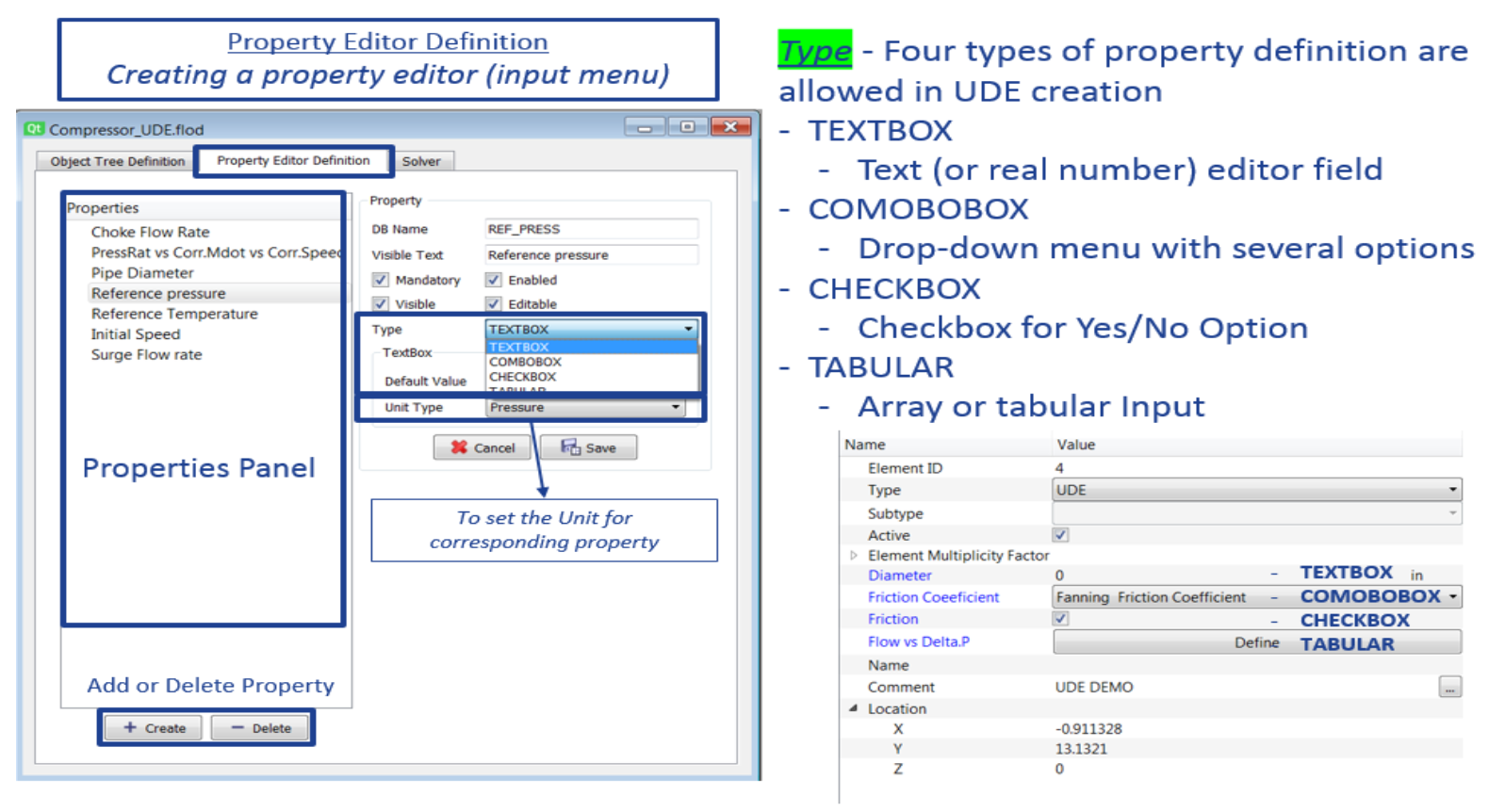The height and width of the screenshot is (812, 1505).
Task: Open the ellipsis button beside Comment
Action: (1449, 688)
